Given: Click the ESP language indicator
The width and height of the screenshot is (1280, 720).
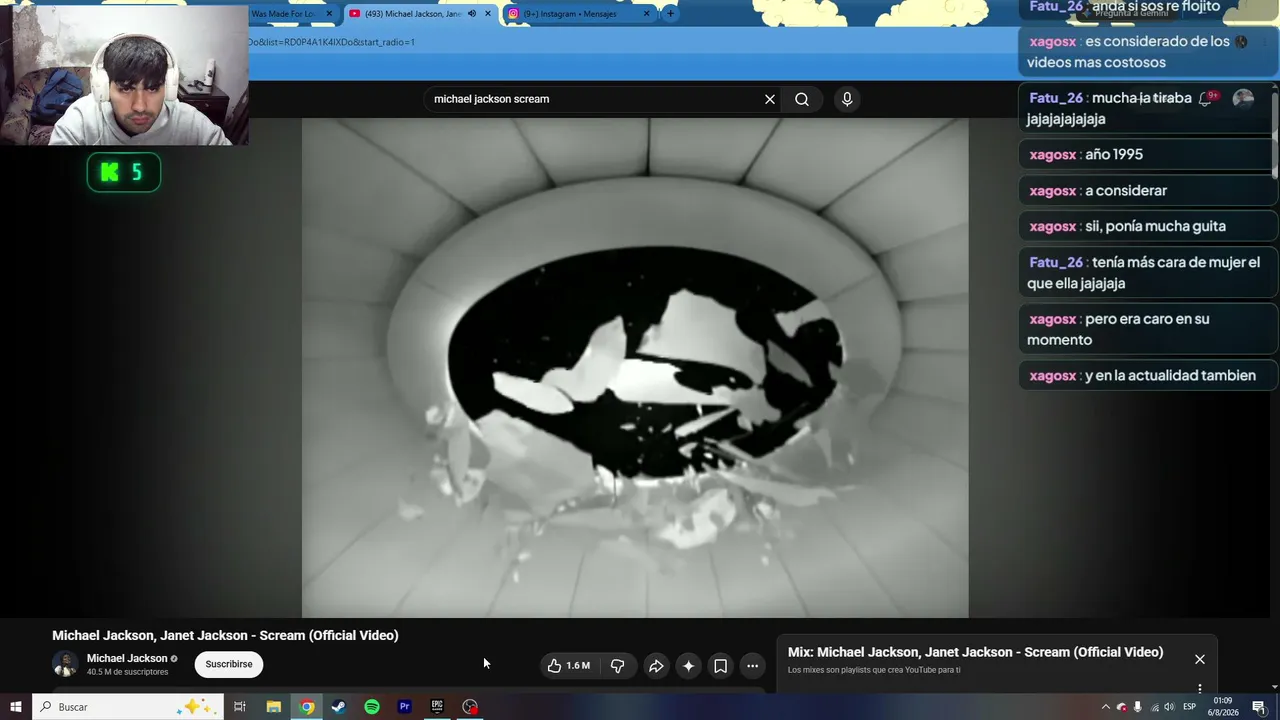Looking at the screenshot, I should coord(1190,707).
